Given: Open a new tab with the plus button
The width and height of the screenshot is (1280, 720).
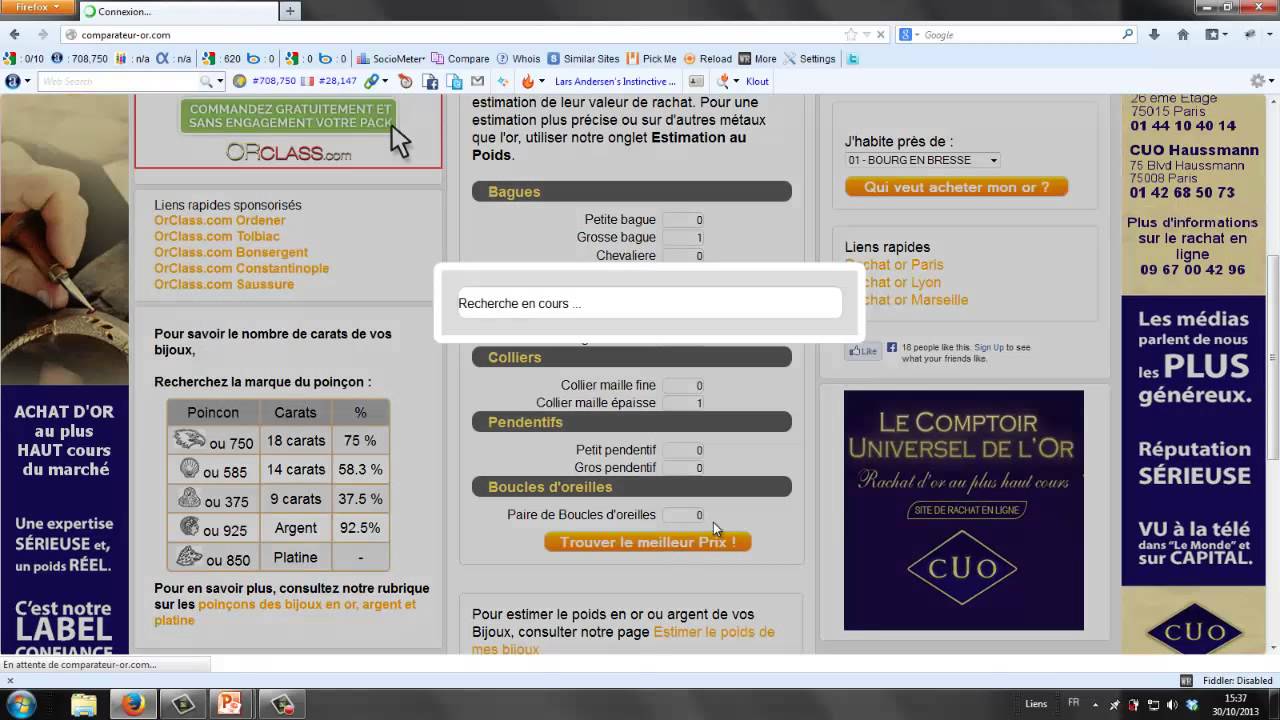Looking at the screenshot, I should click(x=290, y=11).
